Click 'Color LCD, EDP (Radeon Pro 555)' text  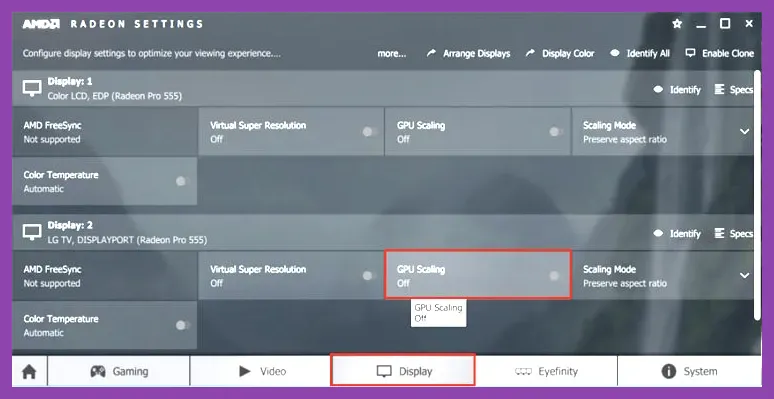115,96
